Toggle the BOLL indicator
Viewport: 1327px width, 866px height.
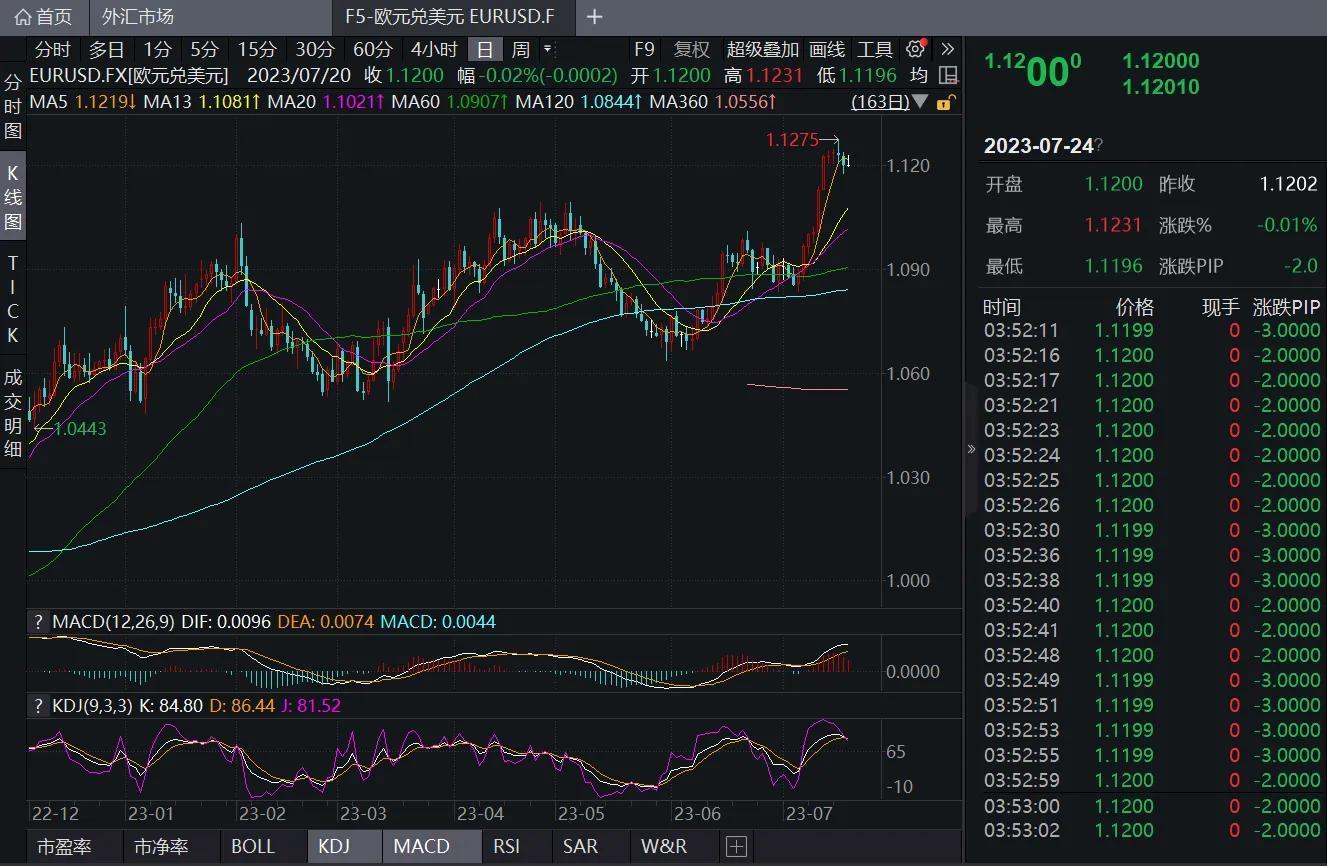click(x=252, y=847)
